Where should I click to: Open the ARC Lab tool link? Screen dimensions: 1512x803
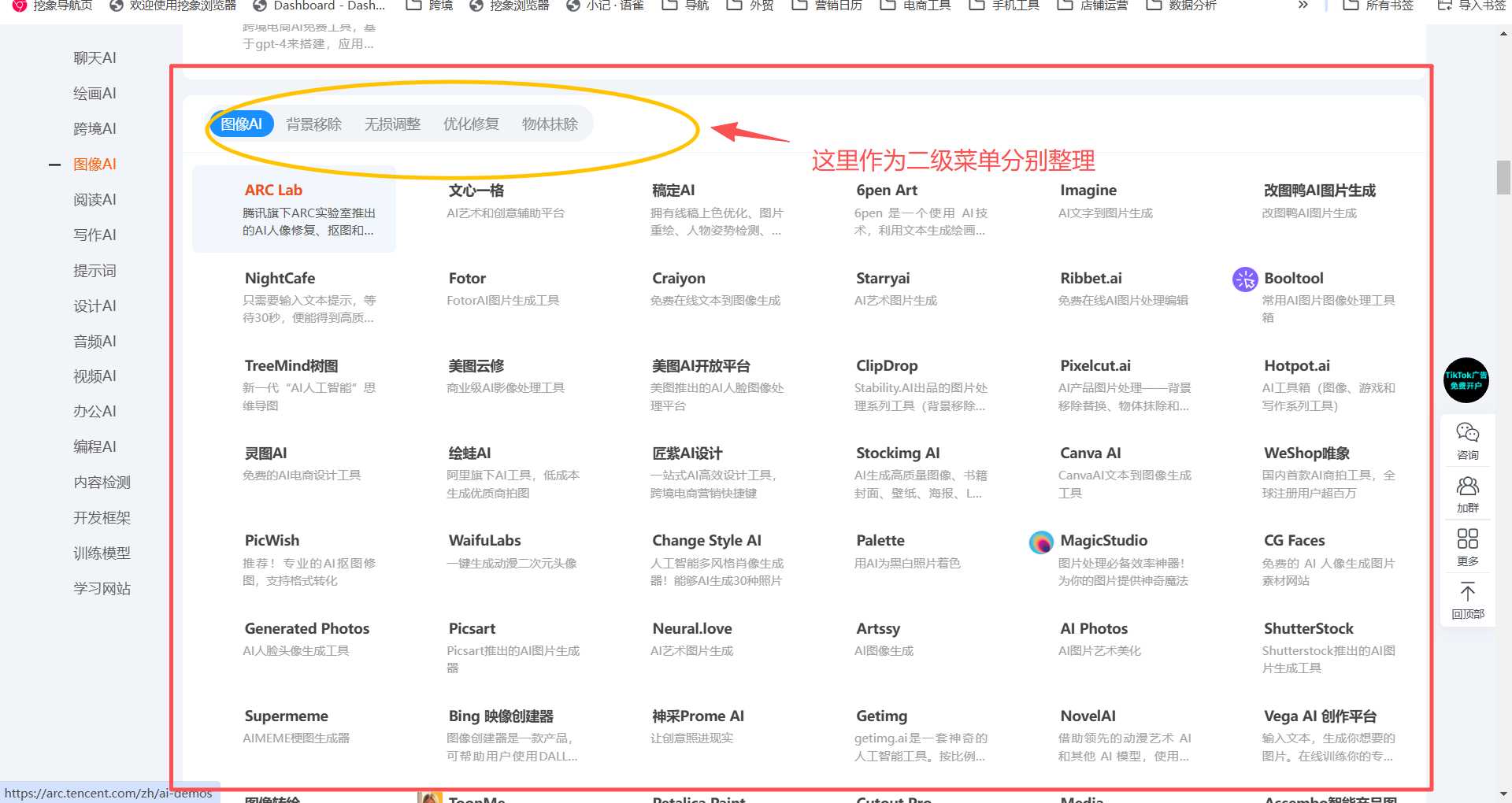[x=273, y=191]
